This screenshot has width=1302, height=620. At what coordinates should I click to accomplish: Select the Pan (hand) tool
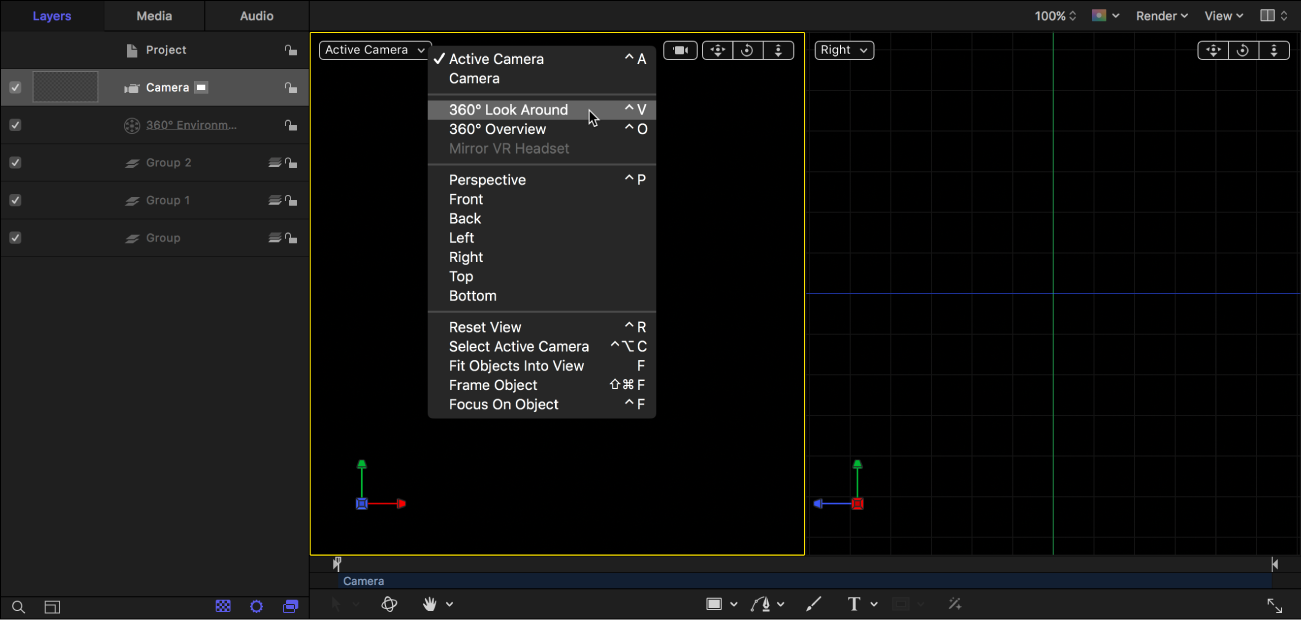click(430, 604)
